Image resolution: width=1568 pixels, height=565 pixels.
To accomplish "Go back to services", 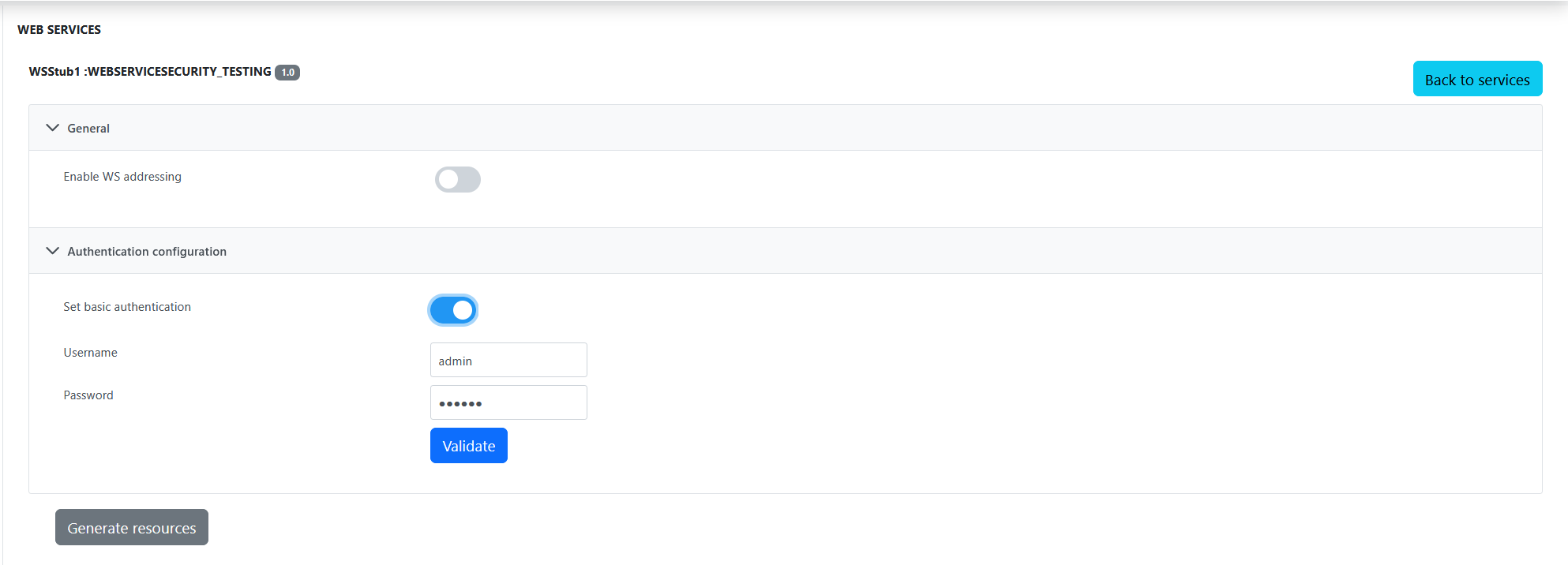I will click(1476, 79).
